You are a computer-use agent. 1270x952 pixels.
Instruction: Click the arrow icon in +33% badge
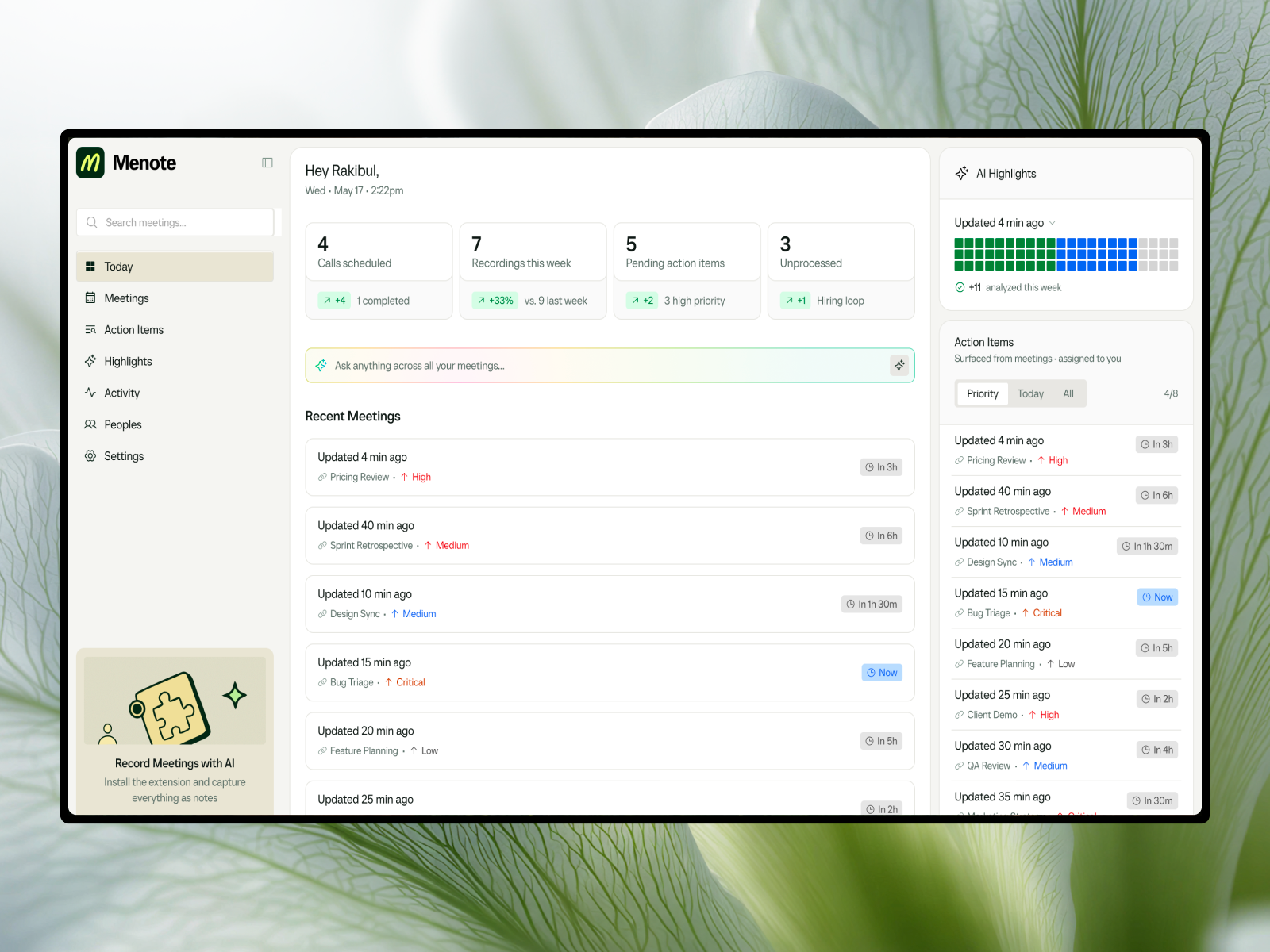pos(481,301)
